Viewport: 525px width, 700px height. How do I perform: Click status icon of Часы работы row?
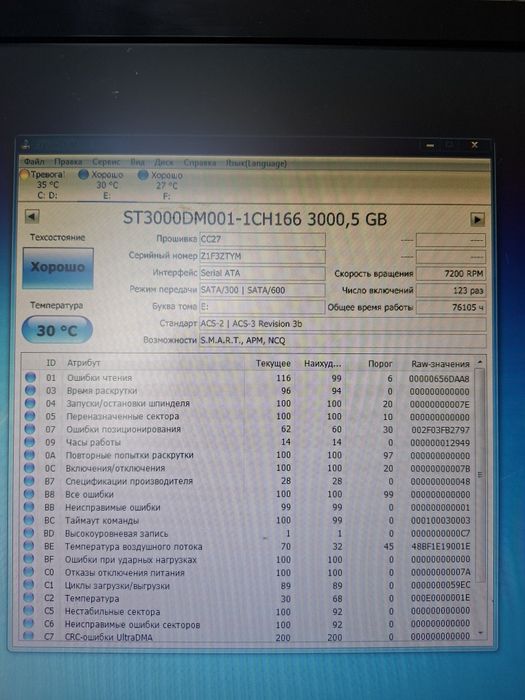point(29,442)
